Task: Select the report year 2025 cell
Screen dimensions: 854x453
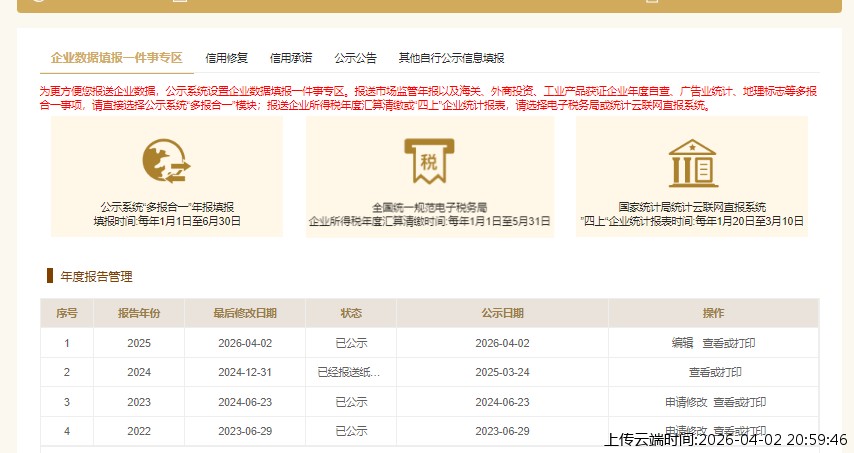Action: click(x=139, y=343)
